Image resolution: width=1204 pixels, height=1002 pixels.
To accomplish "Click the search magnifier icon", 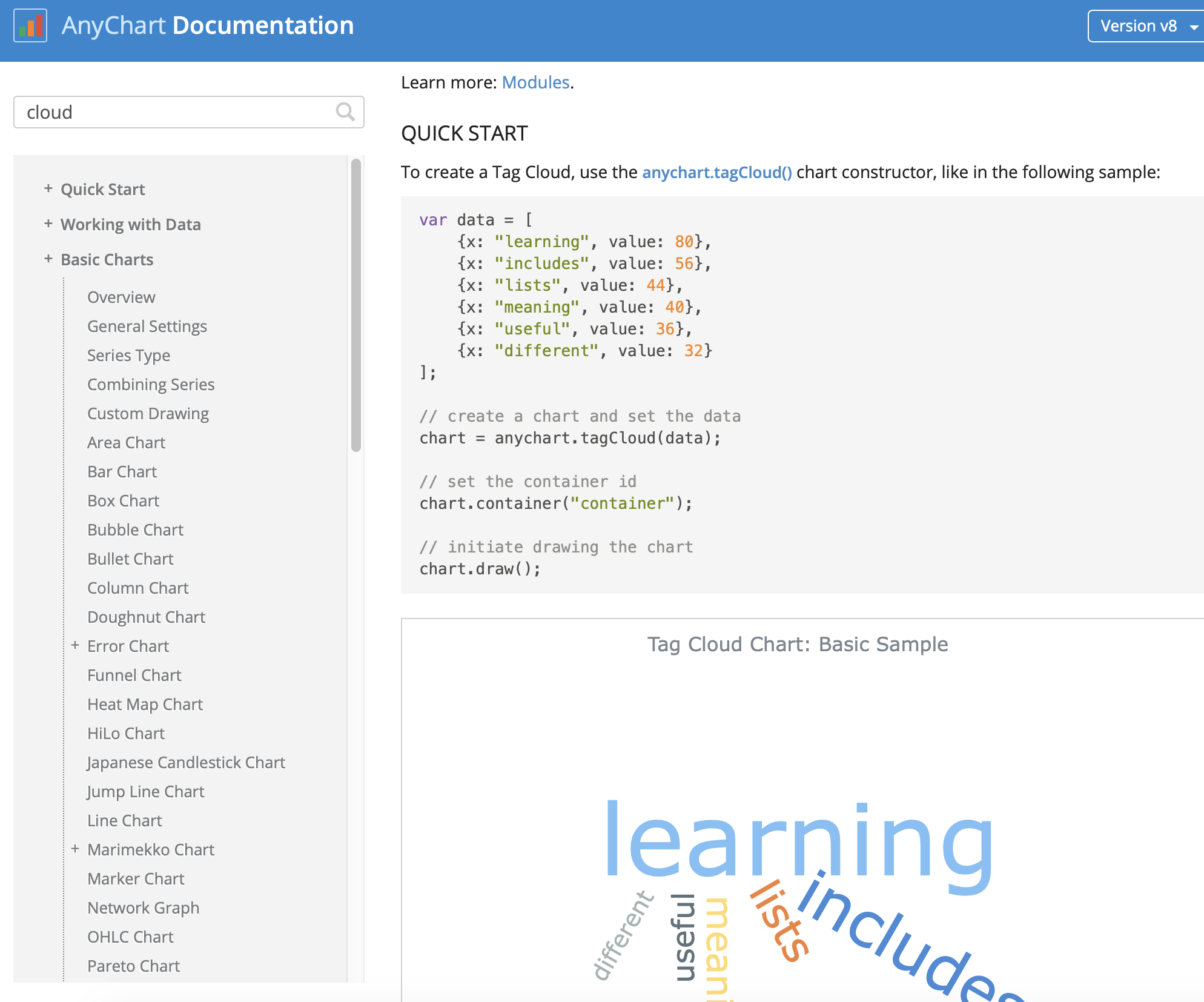I will click(x=345, y=112).
